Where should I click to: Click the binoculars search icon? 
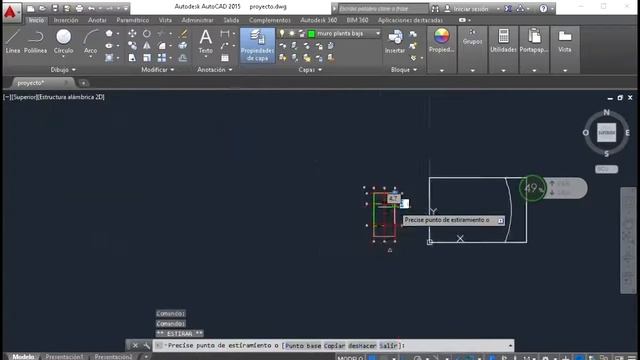(x=435, y=8)
